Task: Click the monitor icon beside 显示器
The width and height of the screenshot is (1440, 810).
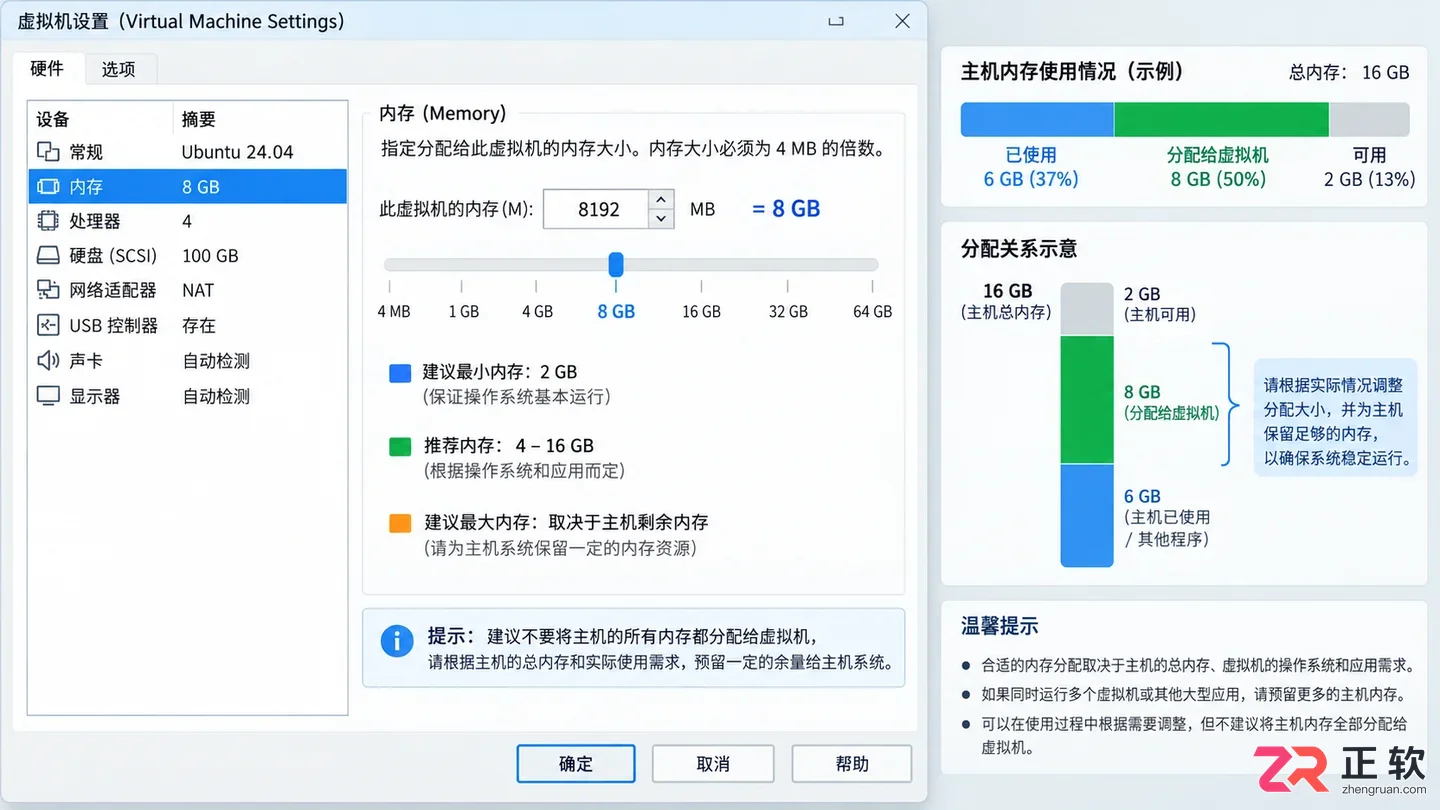Action: pyautogui.click(x=48, y=396)
